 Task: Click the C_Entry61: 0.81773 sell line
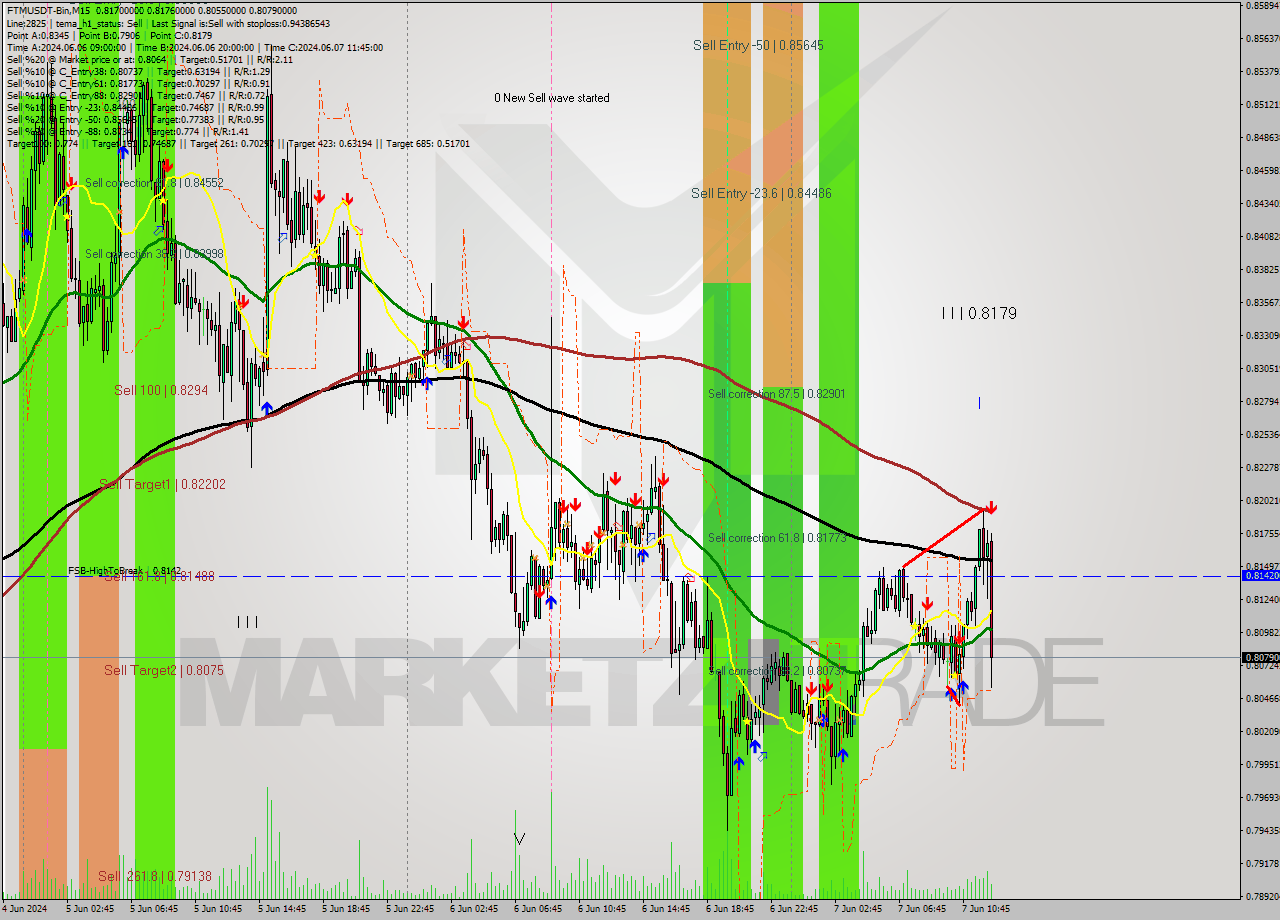coord(139,83)
